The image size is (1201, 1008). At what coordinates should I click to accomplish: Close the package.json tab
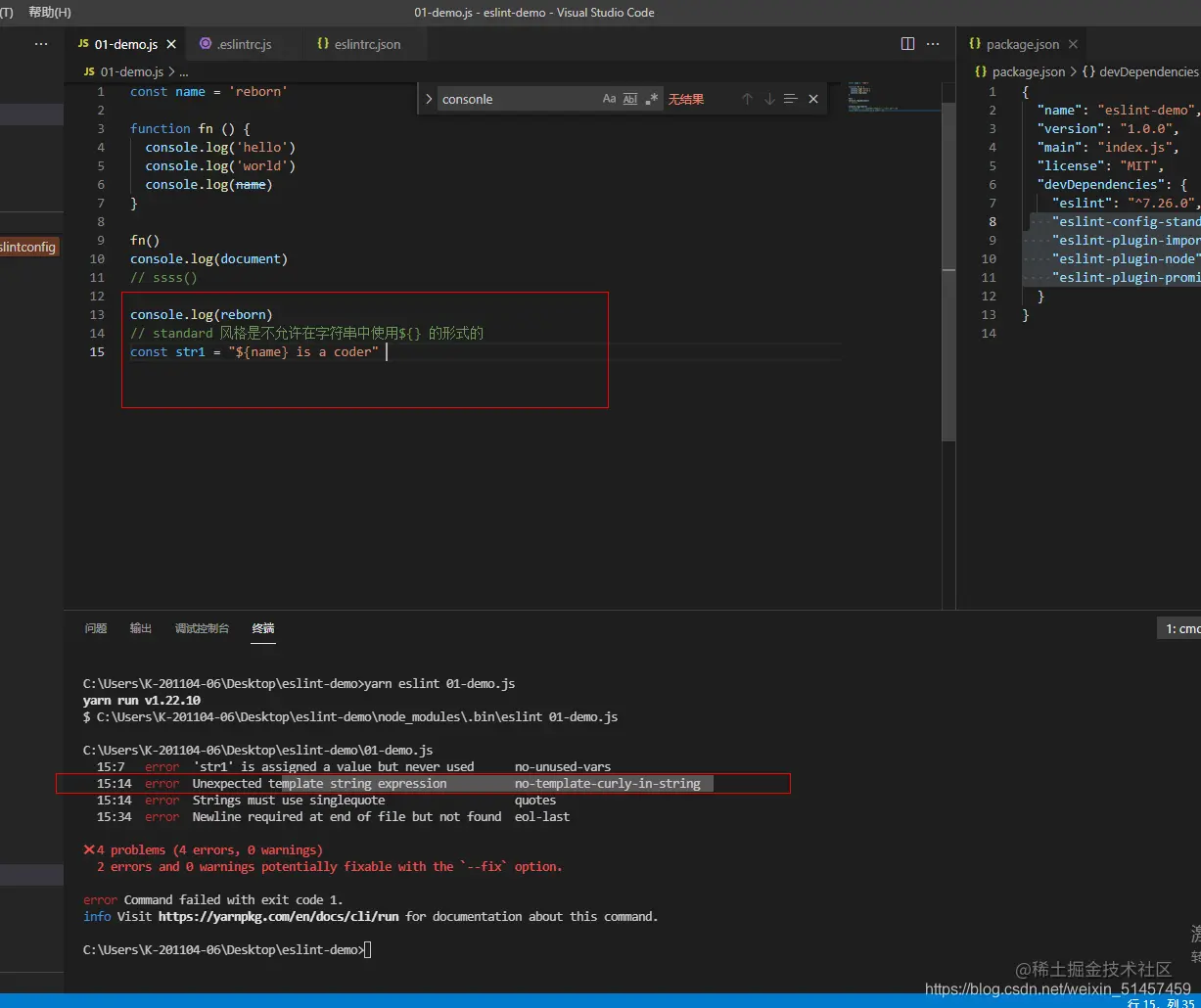[x=1073, y=44]
